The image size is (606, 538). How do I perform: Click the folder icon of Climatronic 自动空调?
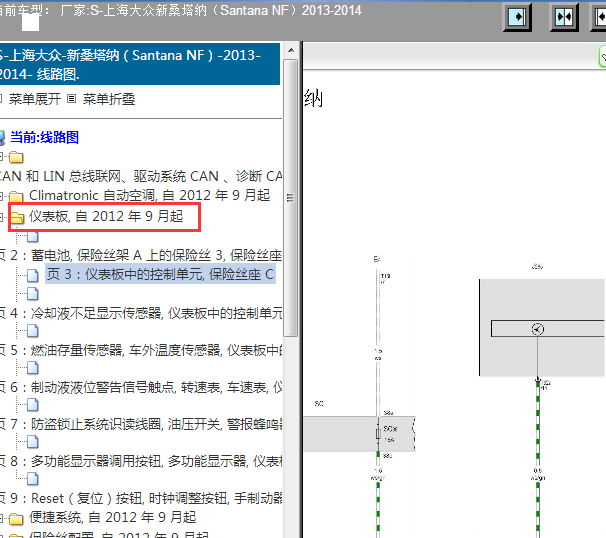point(16,197)
